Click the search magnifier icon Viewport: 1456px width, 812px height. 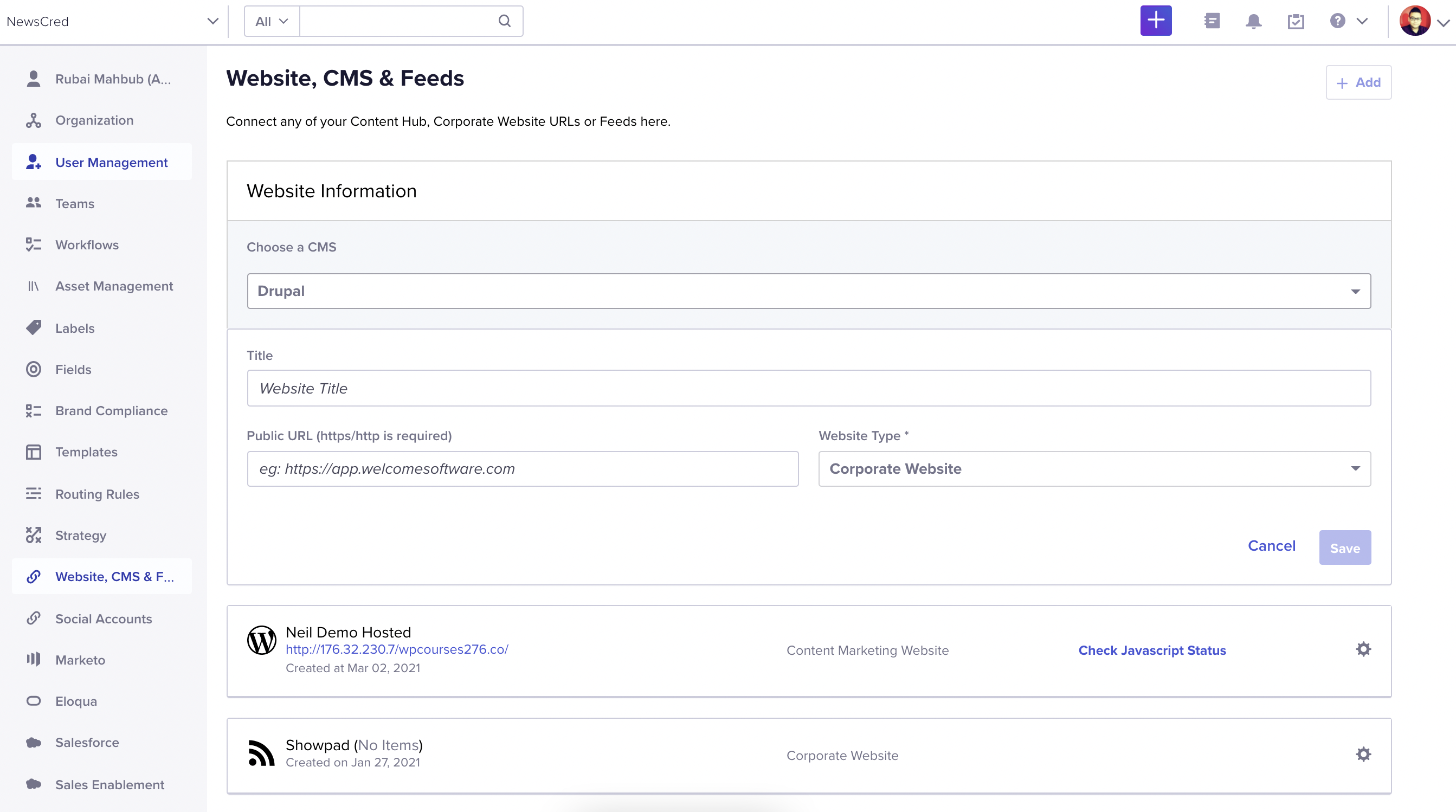pos(504,21)
